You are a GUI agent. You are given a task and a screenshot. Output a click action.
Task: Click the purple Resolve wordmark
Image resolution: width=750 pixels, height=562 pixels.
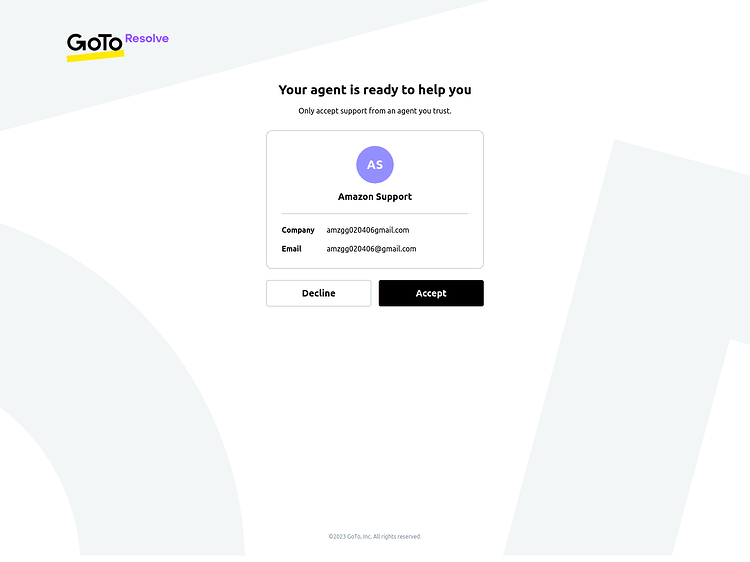tap(147, 38)
